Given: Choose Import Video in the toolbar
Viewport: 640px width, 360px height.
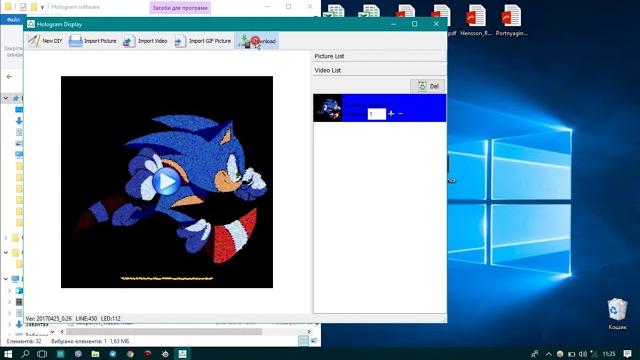Looking at the screenshot, I should [145, 41].
